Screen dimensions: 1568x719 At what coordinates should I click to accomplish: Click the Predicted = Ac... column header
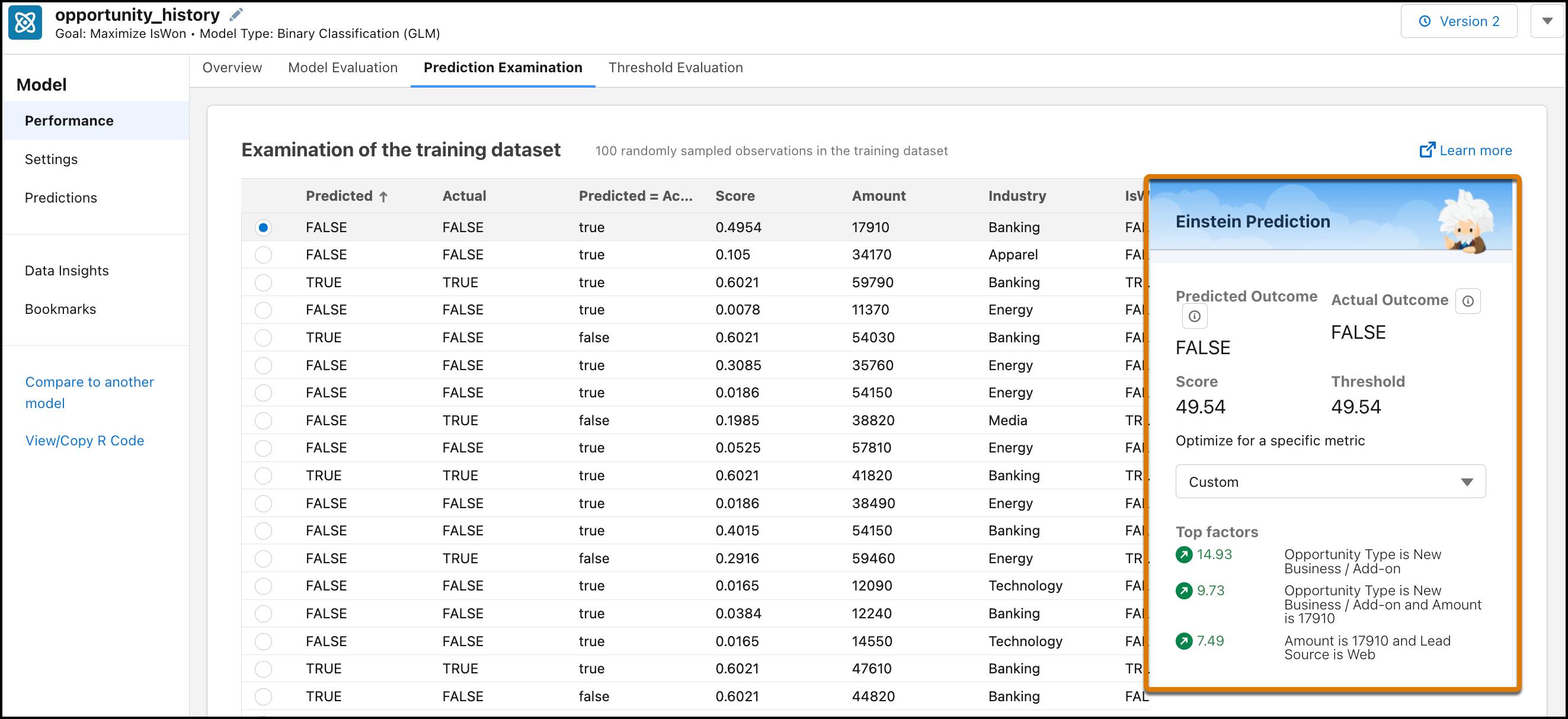635,196
